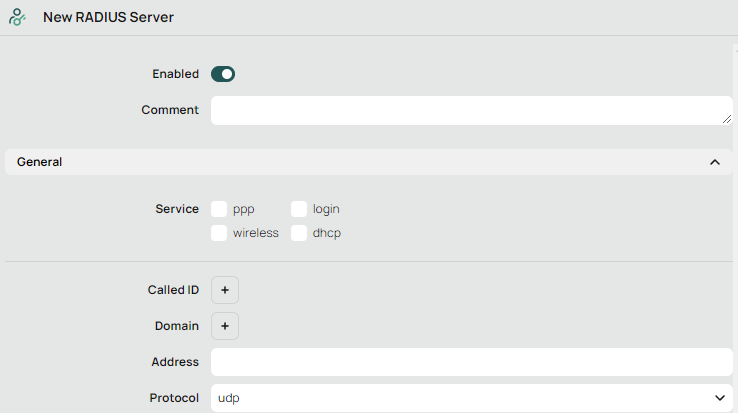Check the login service checkbox
Viewport: 738px width, 413px height.
tap(299, 209)
